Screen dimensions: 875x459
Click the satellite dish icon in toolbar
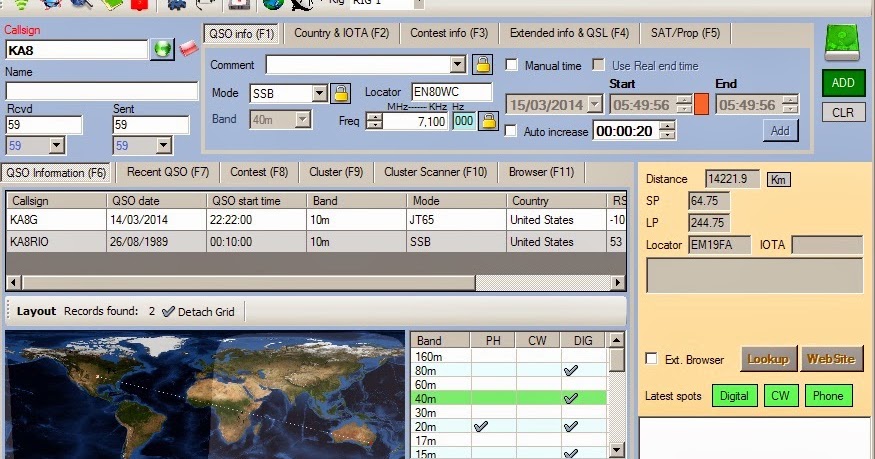coord(302,4)
